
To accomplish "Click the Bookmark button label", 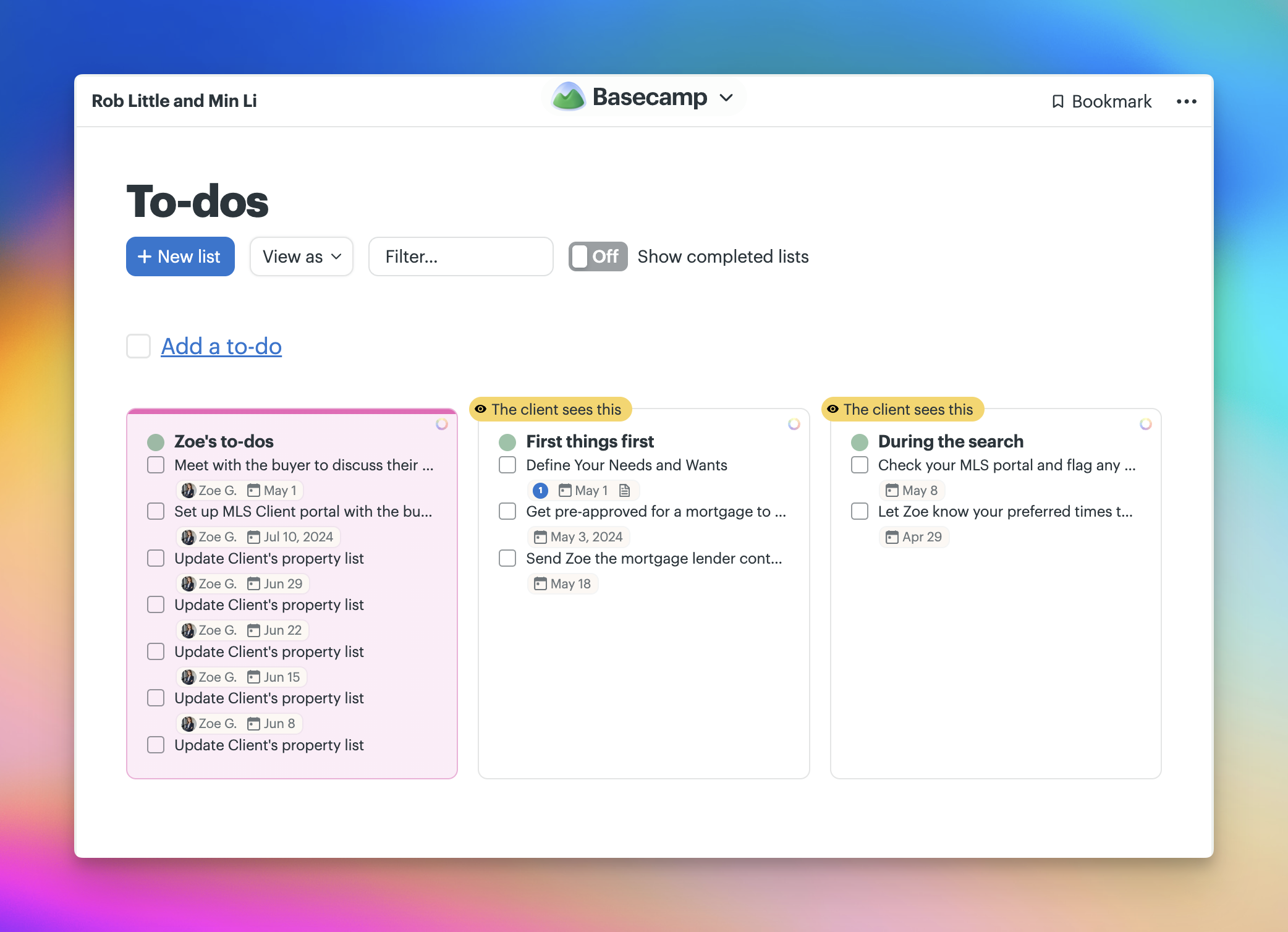I will coord(1111,101).
